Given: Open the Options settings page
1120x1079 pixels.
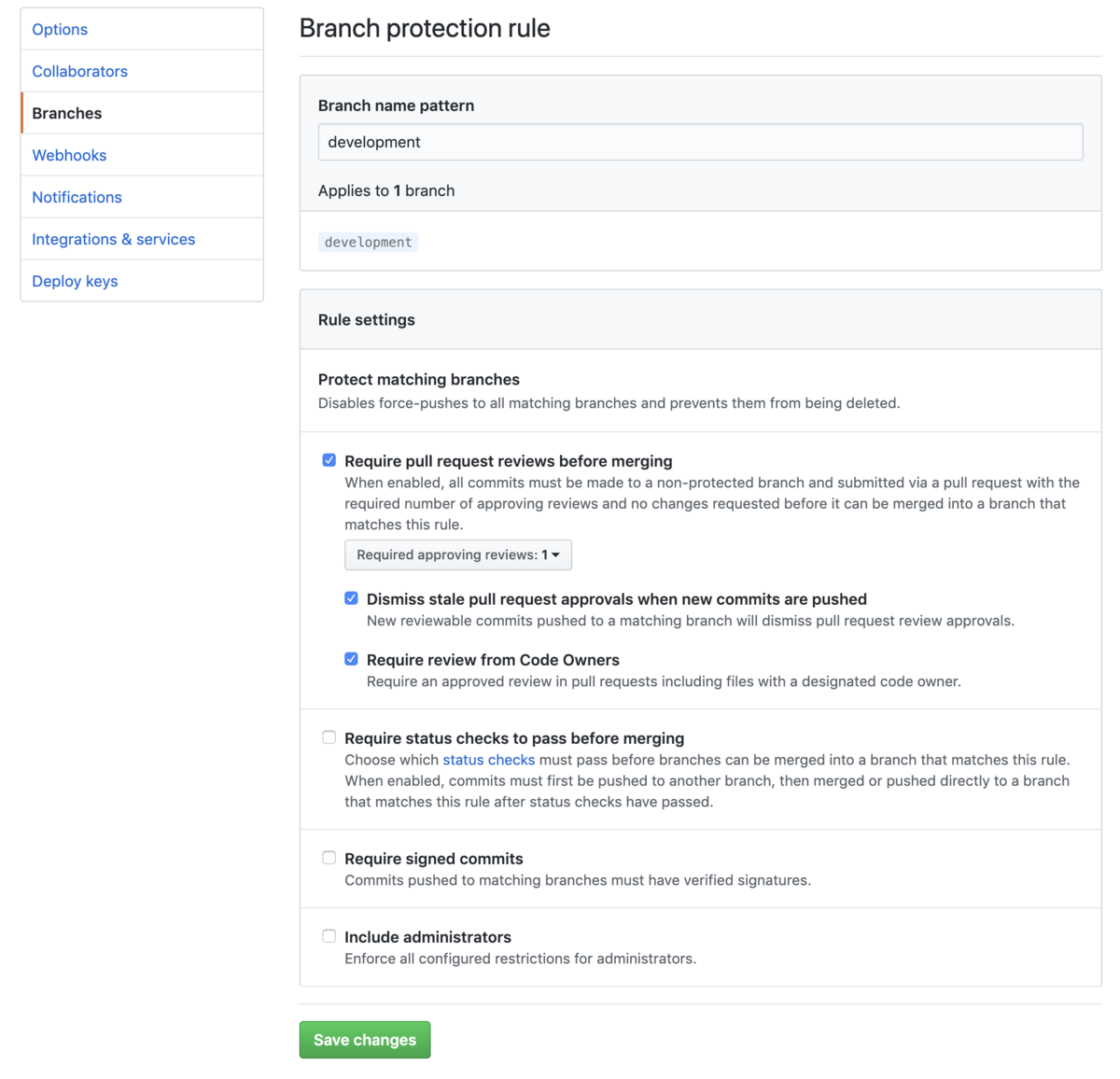Looking at the screenshot, I should [60, 29].
